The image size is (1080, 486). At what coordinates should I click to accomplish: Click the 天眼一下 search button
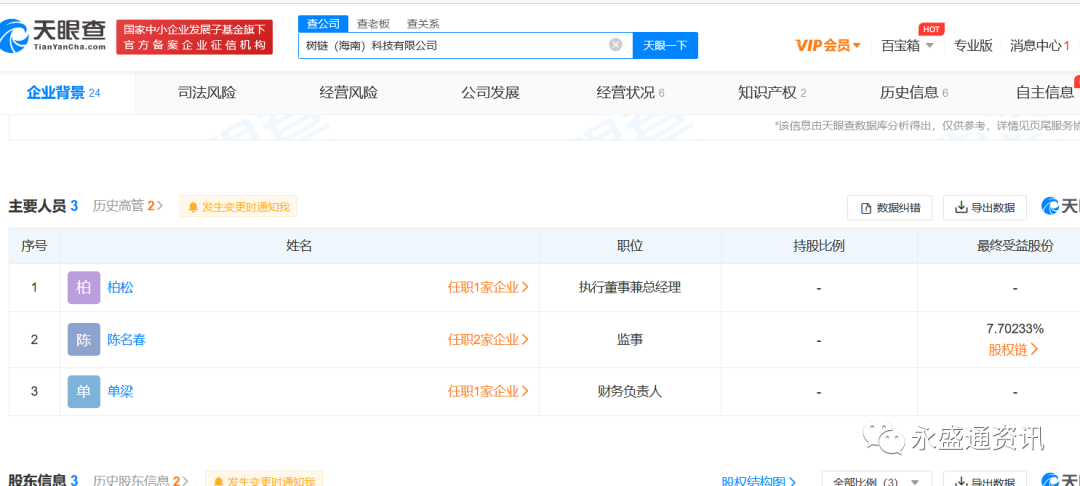pos(665,45)
